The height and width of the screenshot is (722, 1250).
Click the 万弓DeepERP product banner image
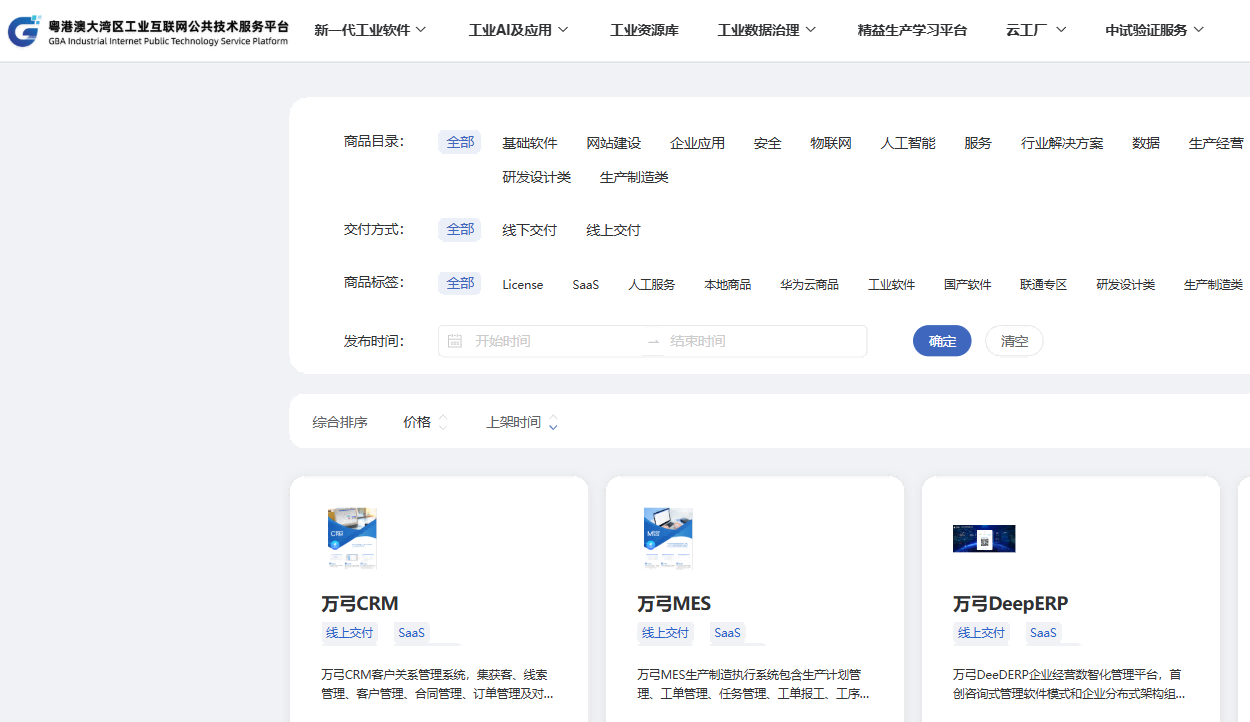[x=984, y=539]
